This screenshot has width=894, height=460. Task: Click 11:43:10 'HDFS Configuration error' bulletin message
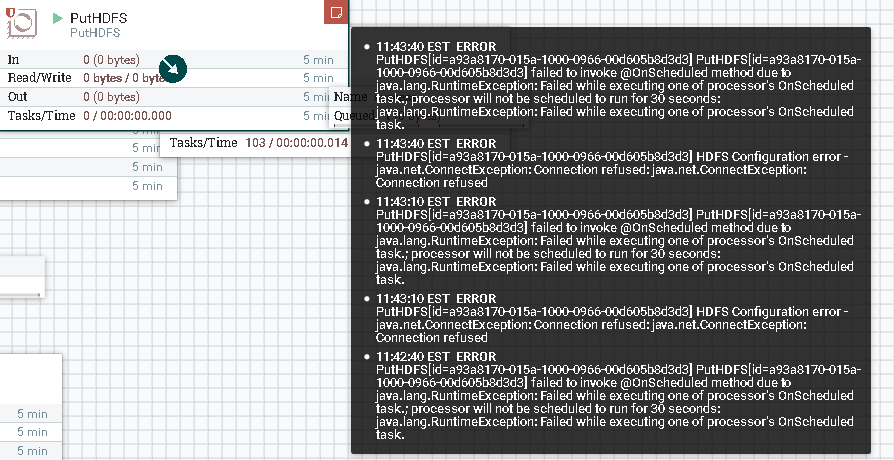[x=612, y=324]
